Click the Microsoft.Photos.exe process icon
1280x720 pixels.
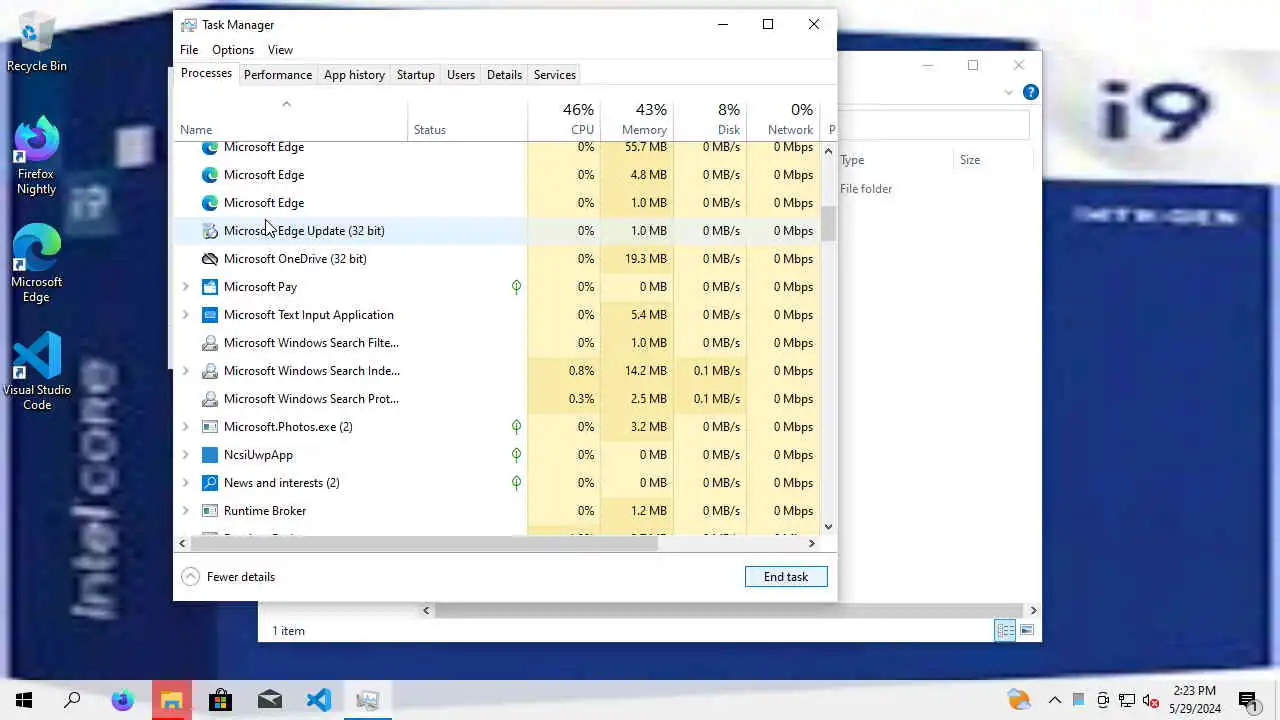[x=210, y=427]
